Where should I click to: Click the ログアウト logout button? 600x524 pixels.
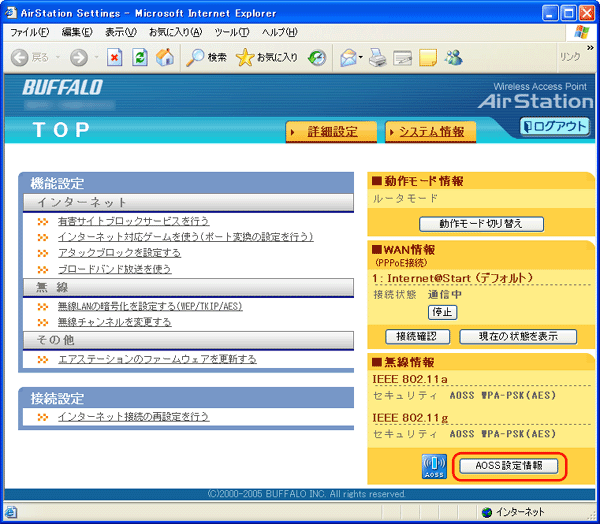tap(554, 127)
